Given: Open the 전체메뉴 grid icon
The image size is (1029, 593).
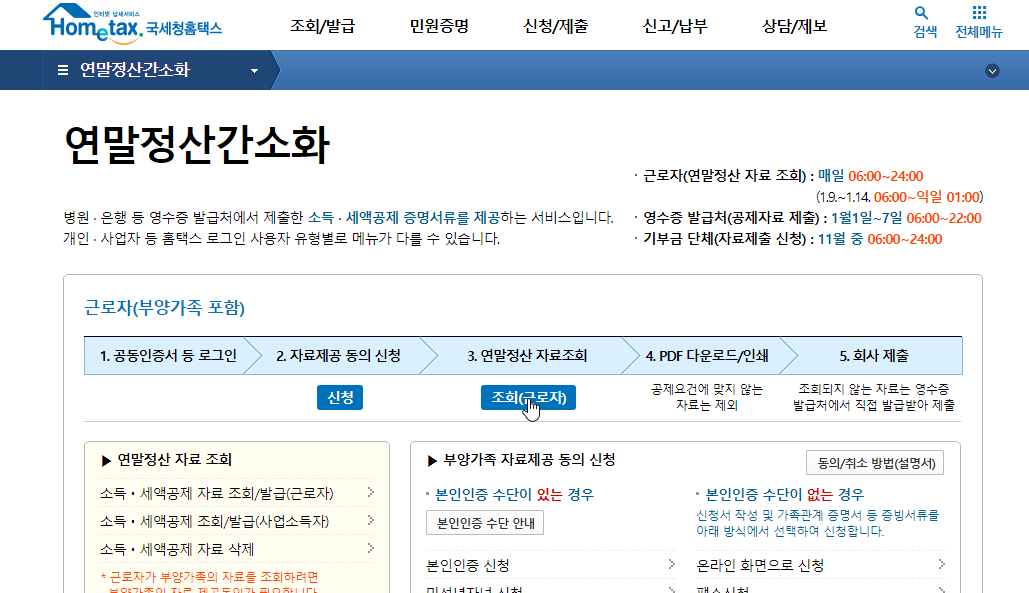Looking at the screenshot, I should tap(978, 21).
